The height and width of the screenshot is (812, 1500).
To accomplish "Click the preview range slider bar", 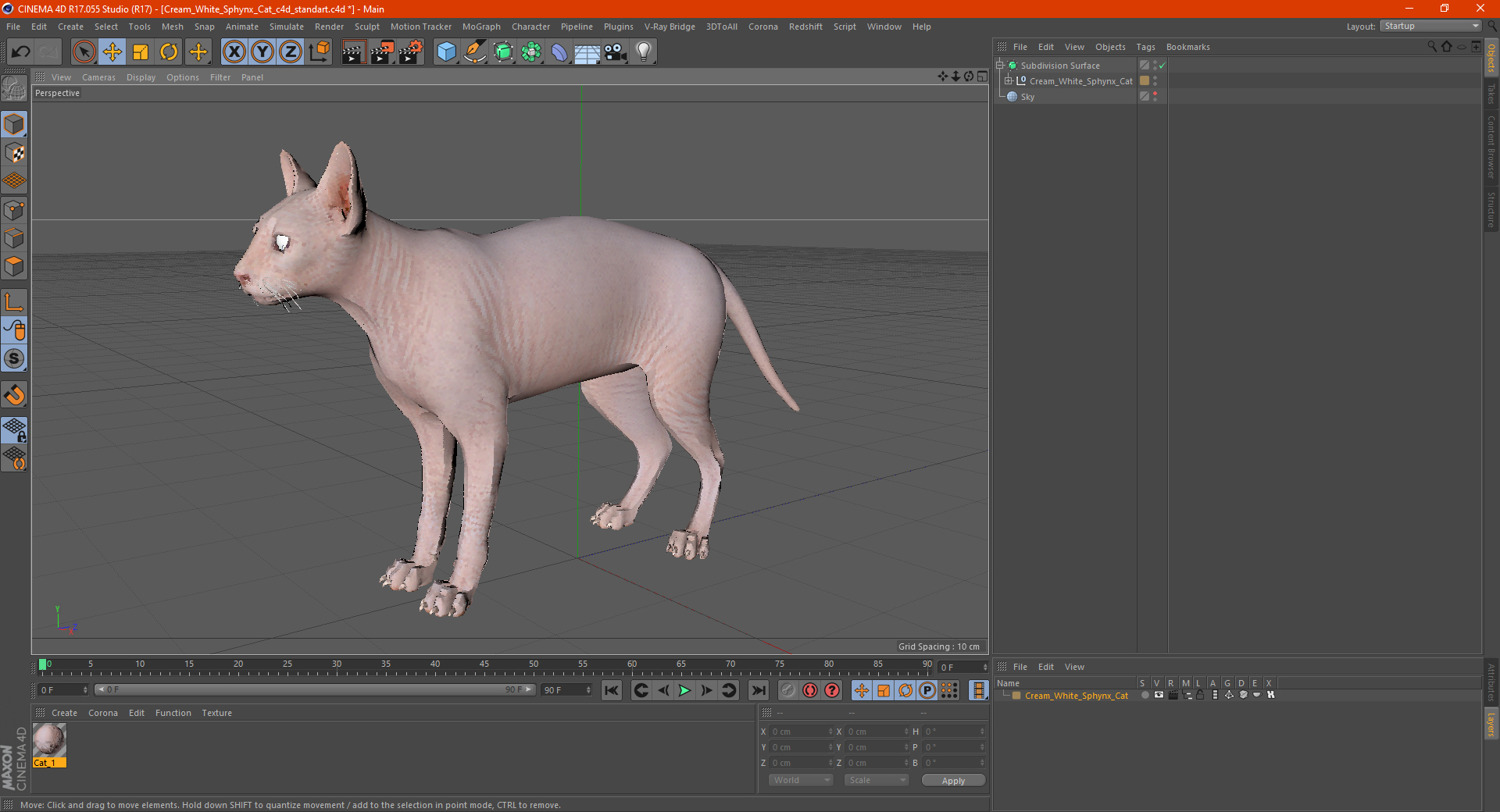I will click(x=315, y=689).
